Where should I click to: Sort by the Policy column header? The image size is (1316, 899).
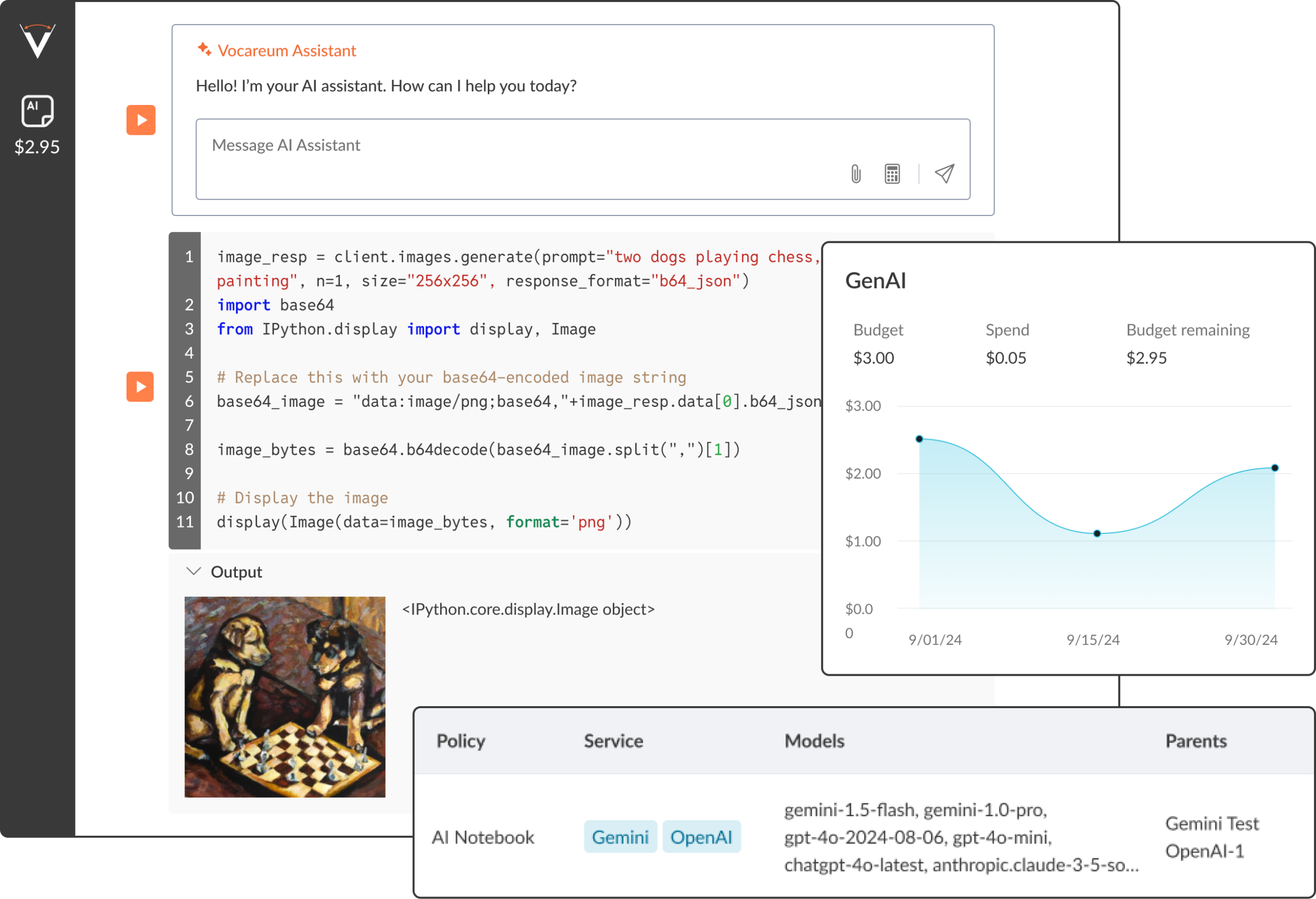461,741
